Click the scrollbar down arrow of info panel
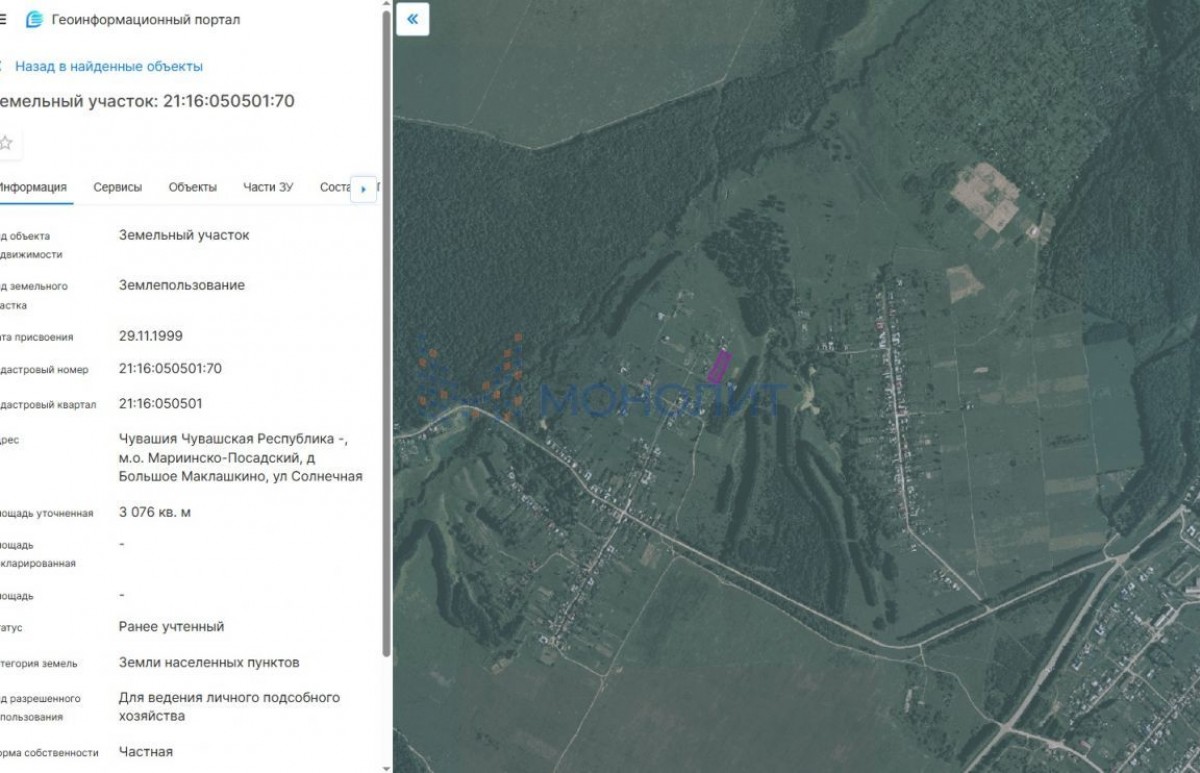1200x773 pixels. point(386,766)
